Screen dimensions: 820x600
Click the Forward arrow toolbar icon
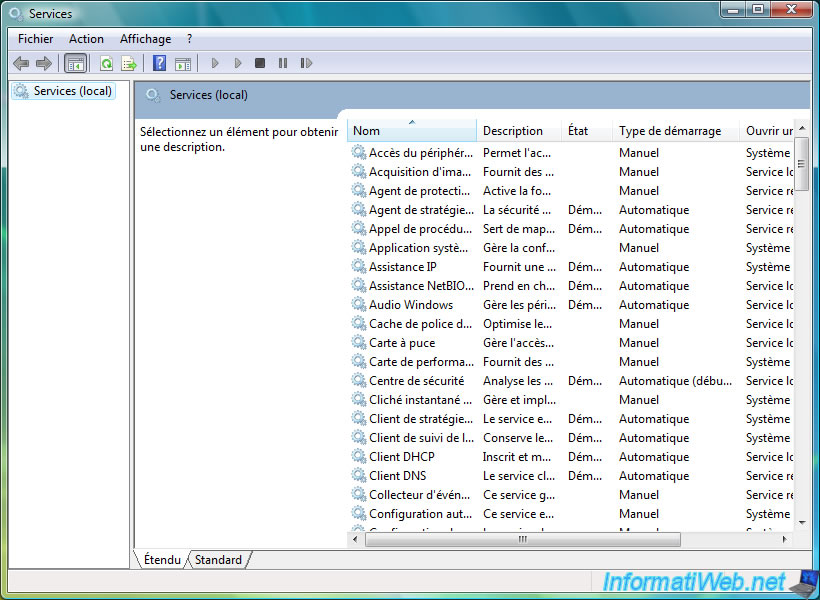point(43,63)
